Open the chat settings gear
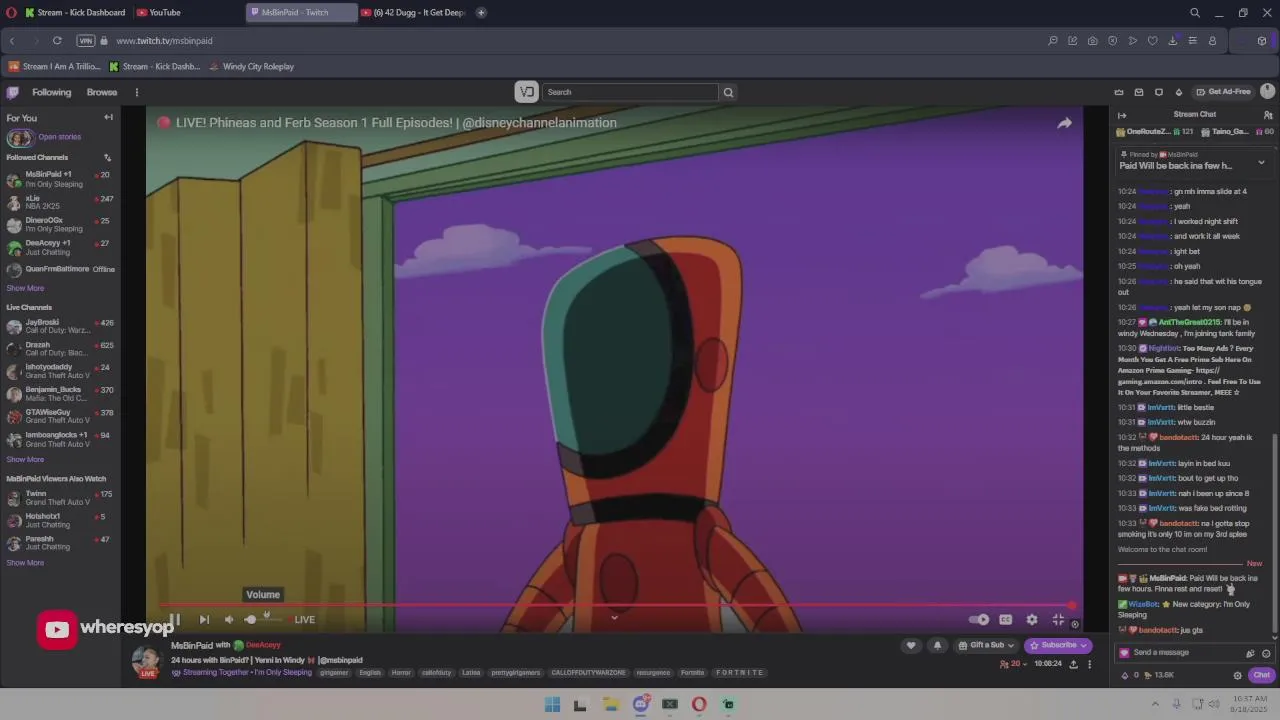This screenshot has height=720, width=1280. pyautogui.click(x=1238, y=675)
